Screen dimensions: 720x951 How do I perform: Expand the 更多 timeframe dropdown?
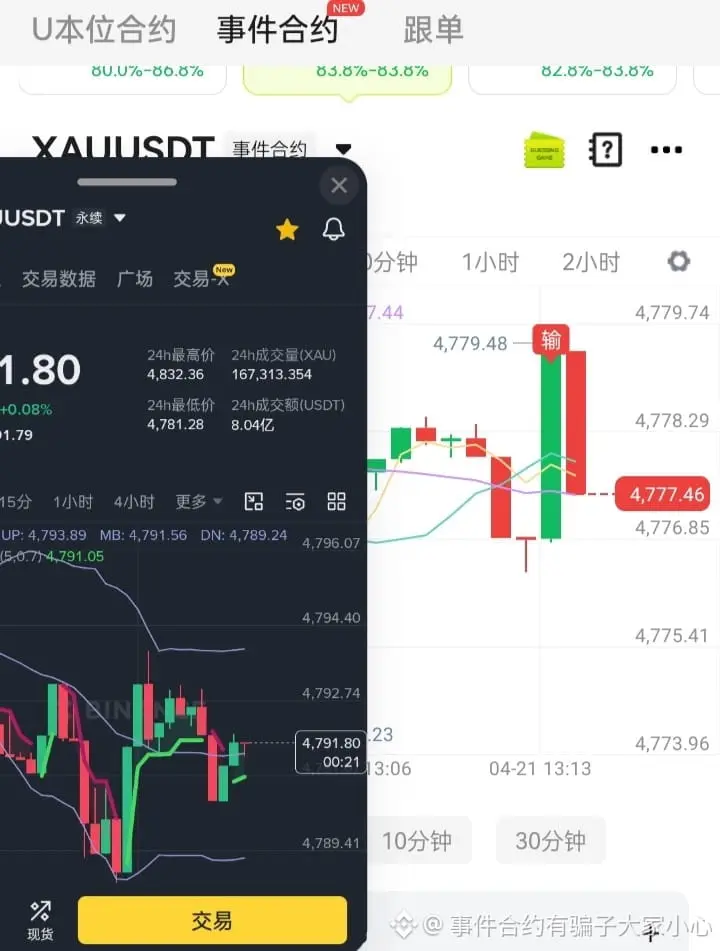[198, 502]
